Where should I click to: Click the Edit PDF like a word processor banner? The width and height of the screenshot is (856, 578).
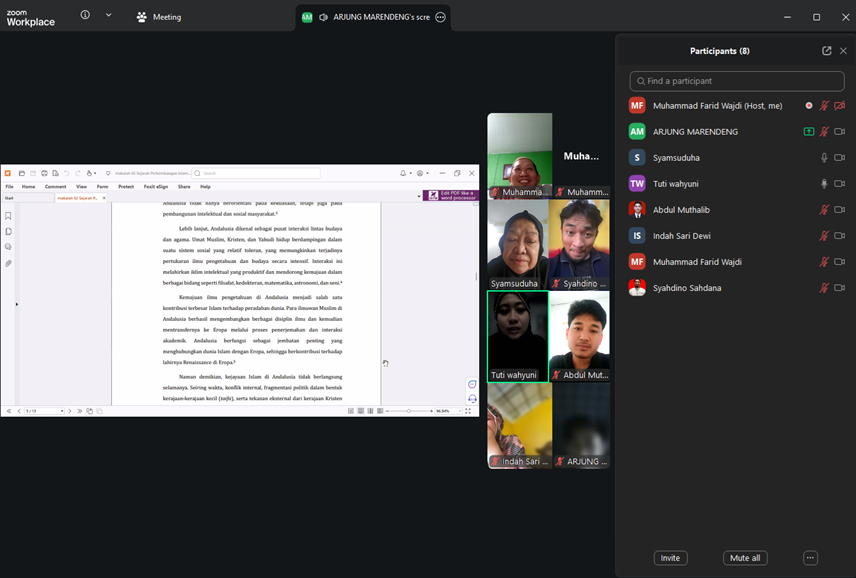(x=451, y=195)
